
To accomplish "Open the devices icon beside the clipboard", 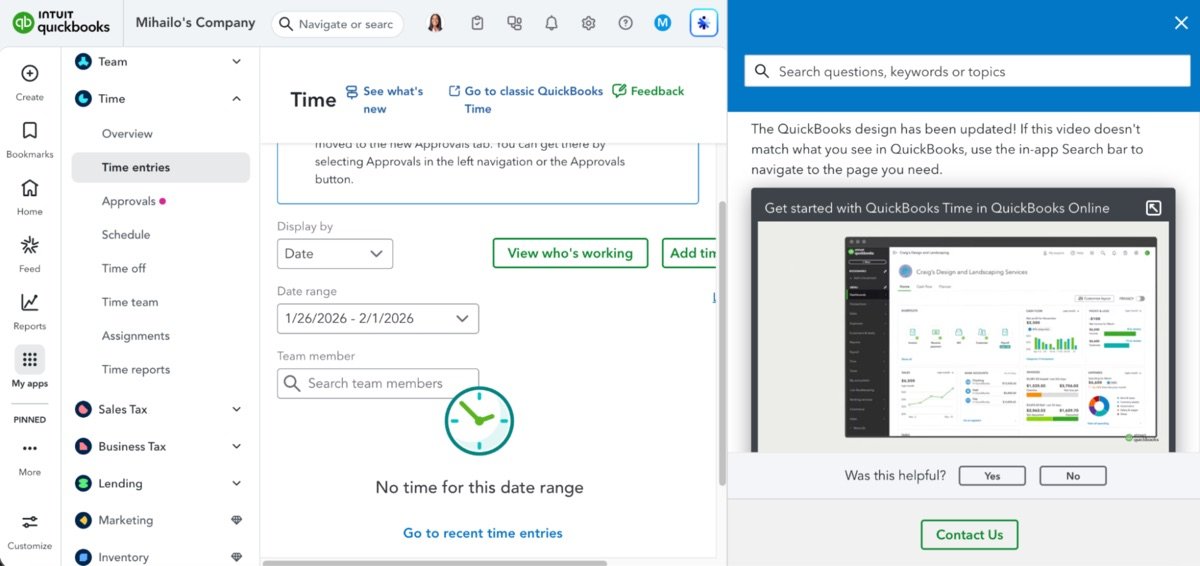I will (514, 23).
